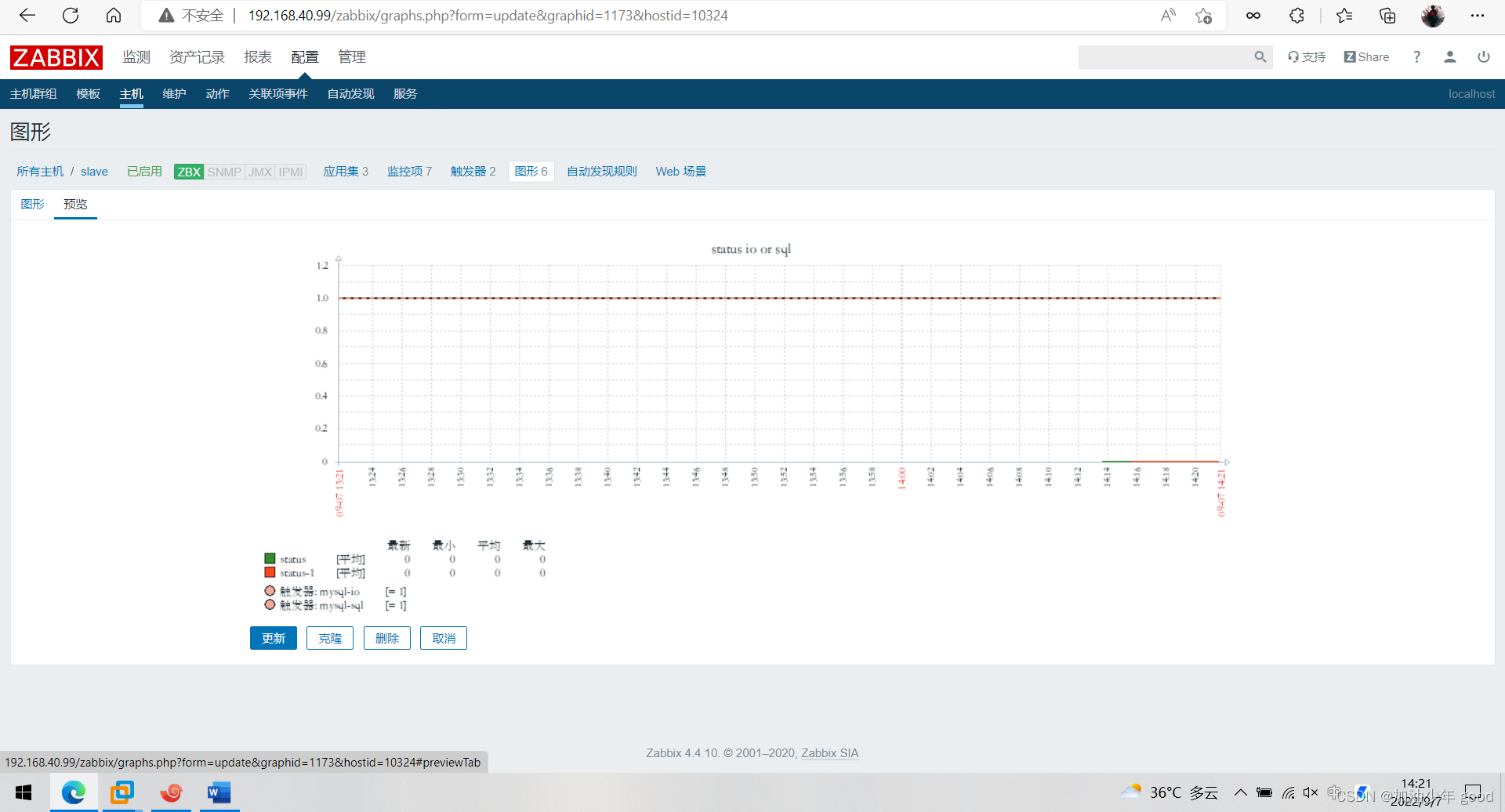
Task: Add page to favorites star icon
Action: (x=1204, y=16)
